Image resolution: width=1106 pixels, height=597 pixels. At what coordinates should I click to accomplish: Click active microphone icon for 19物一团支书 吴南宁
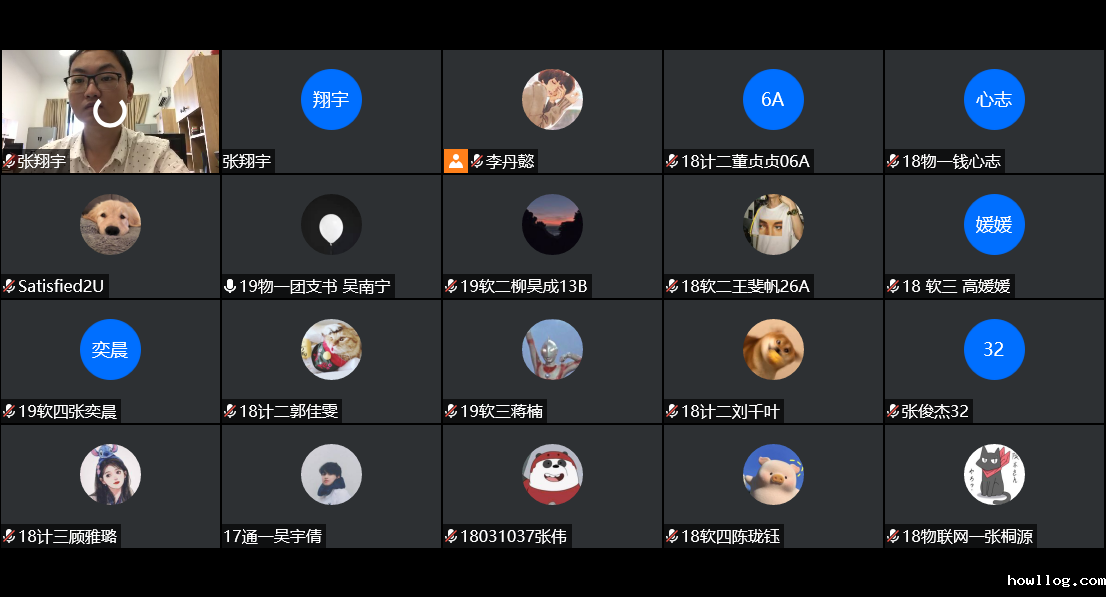(x=230, y=286)
